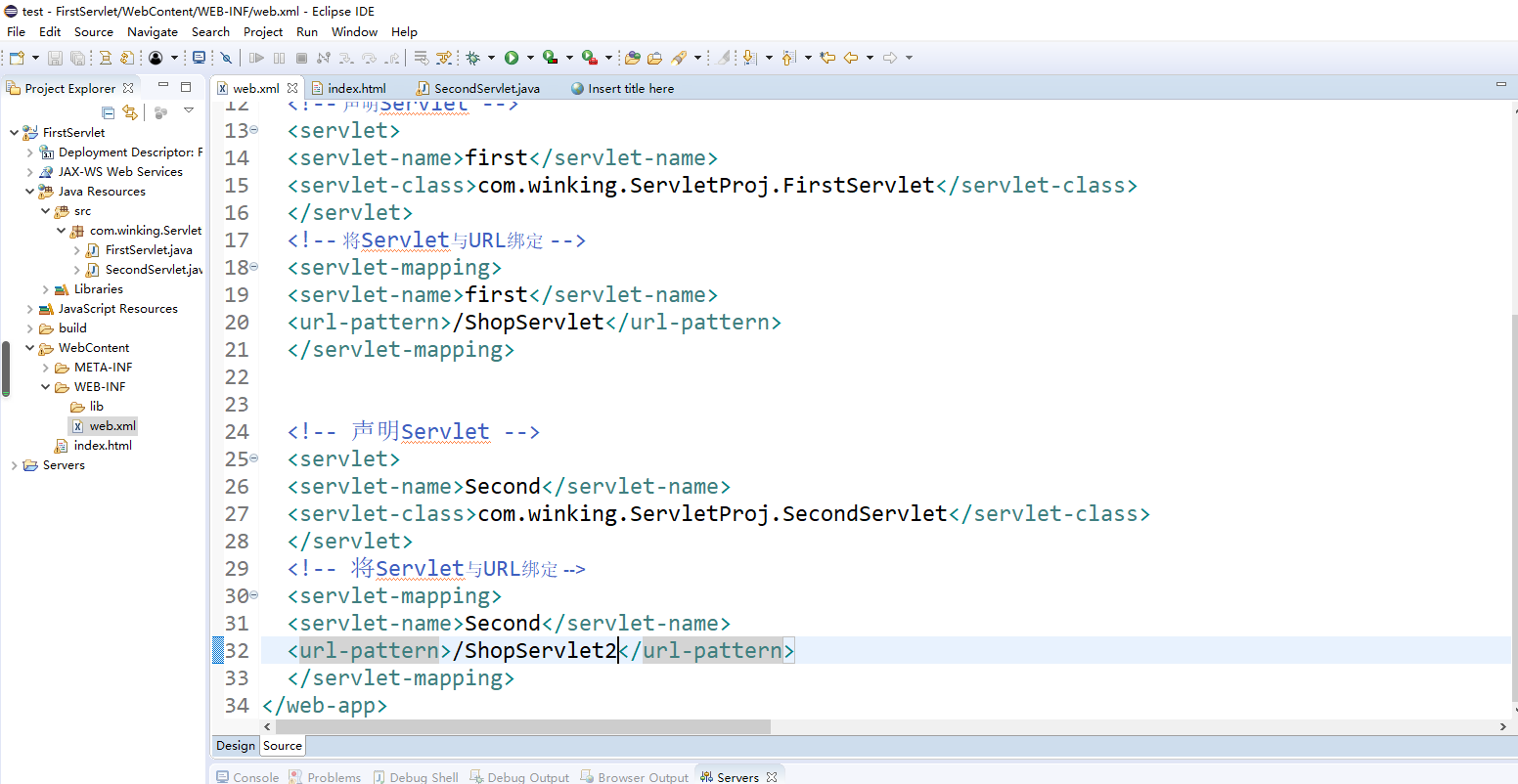Open the New wizard dropdown arrow
The image size is (1518, 784).
pos(36,58)
